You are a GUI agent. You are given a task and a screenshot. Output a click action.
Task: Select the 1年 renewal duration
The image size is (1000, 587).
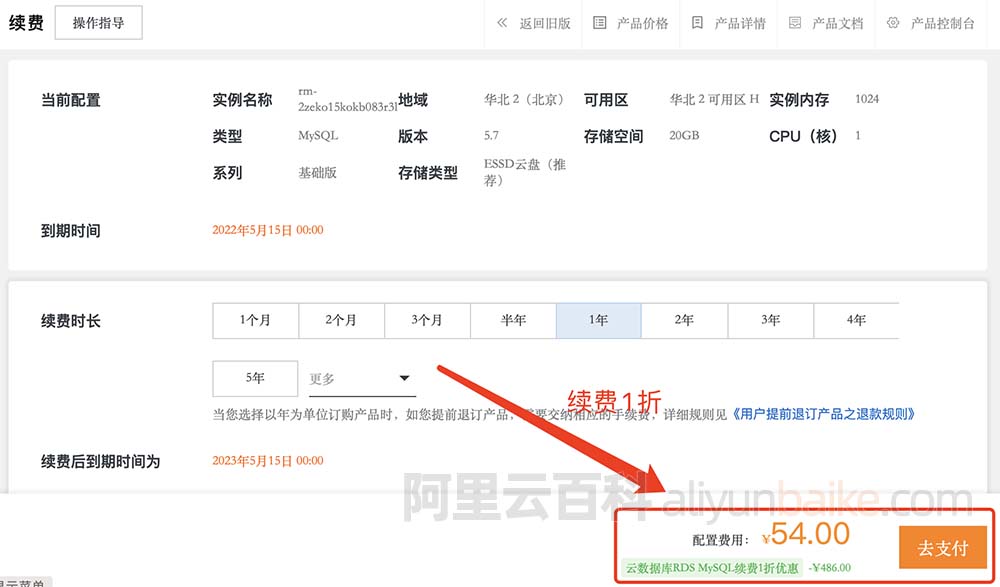point(598,321)
